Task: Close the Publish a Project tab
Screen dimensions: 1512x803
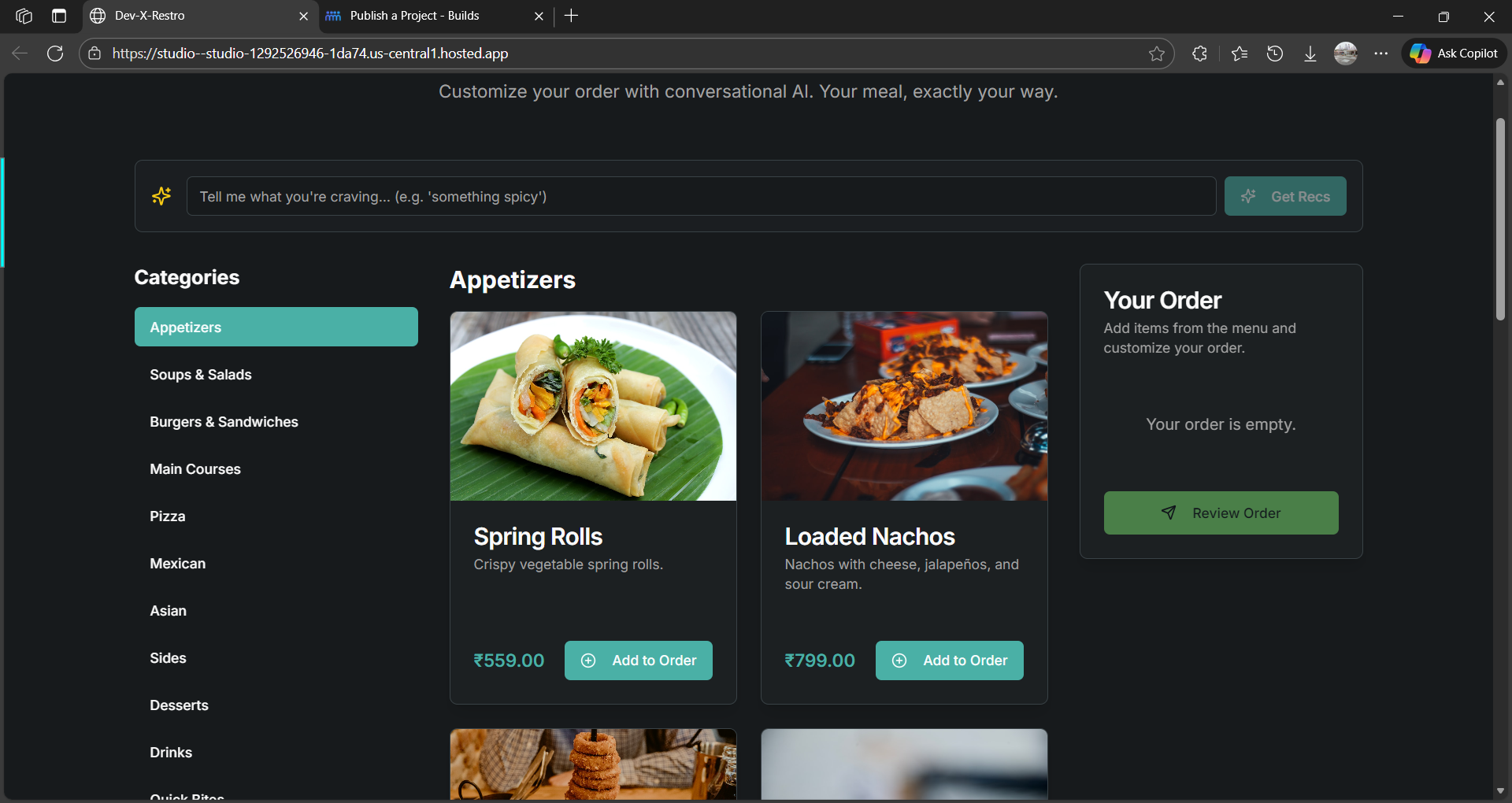Action: (539, 16)
